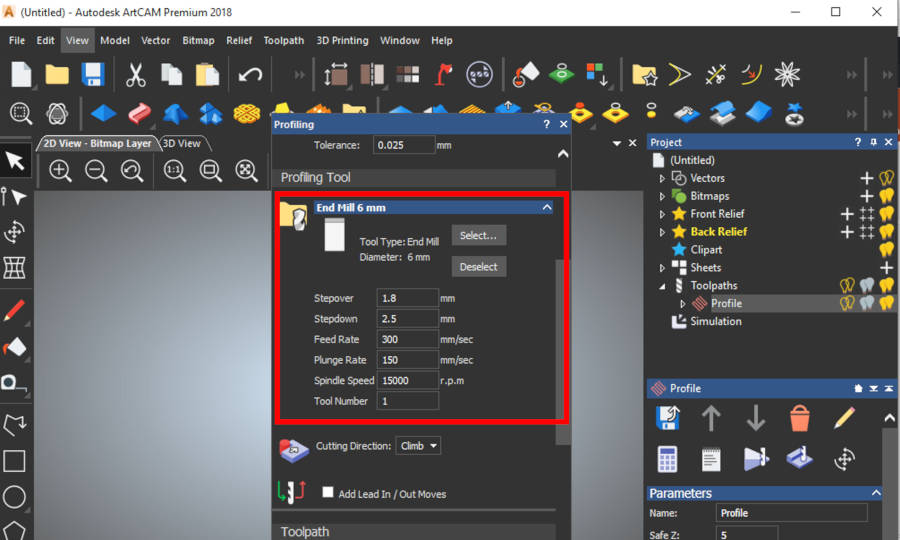This screenshot has height=540, width=900.
Task: Click the toolpath summary notepad icon
Action: coord(711,459)
